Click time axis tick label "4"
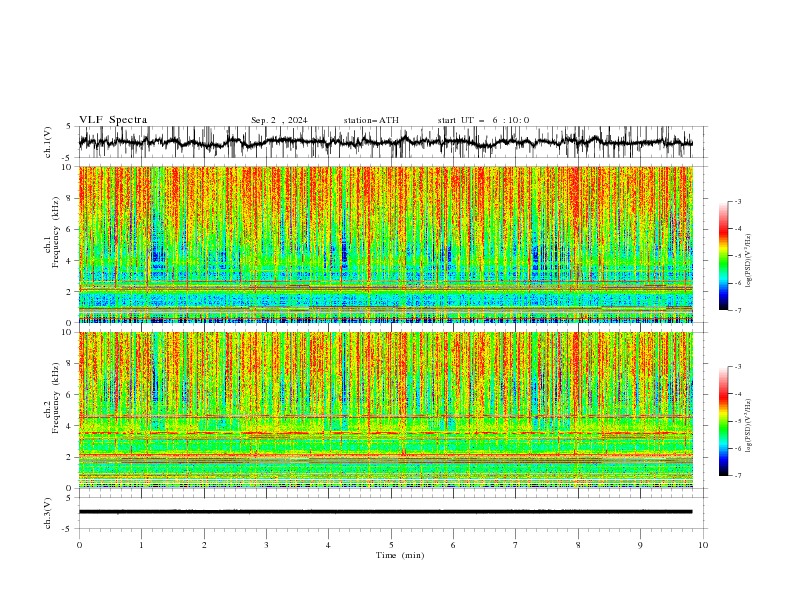The image size is (792, 612). pyautogui.click(x=328, y=545)
